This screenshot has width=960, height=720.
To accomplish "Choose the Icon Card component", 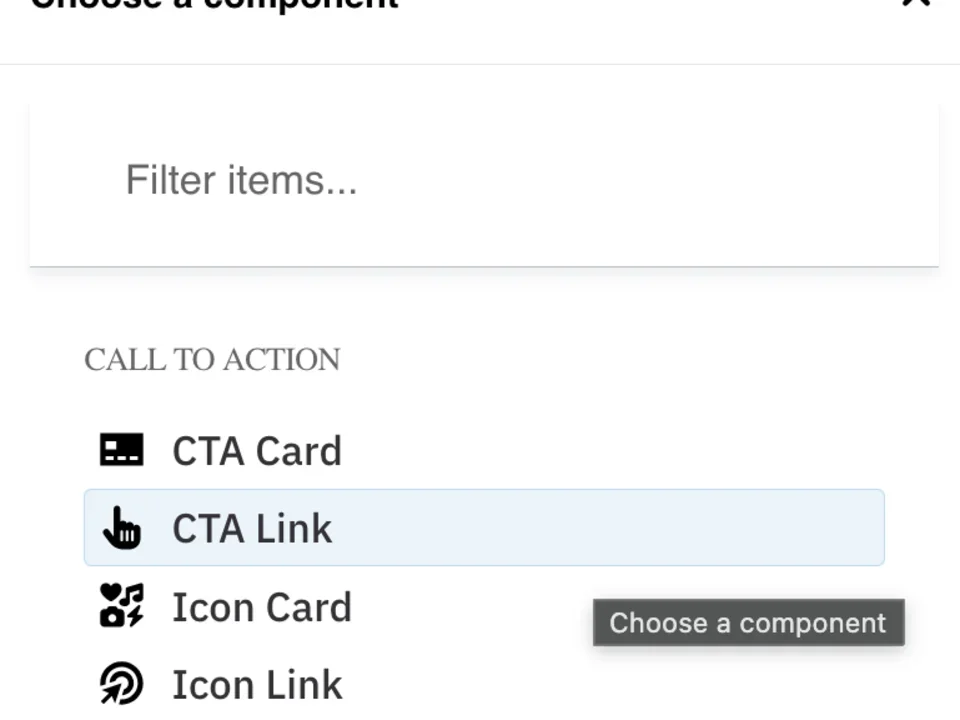I will (x=262, y=607).
